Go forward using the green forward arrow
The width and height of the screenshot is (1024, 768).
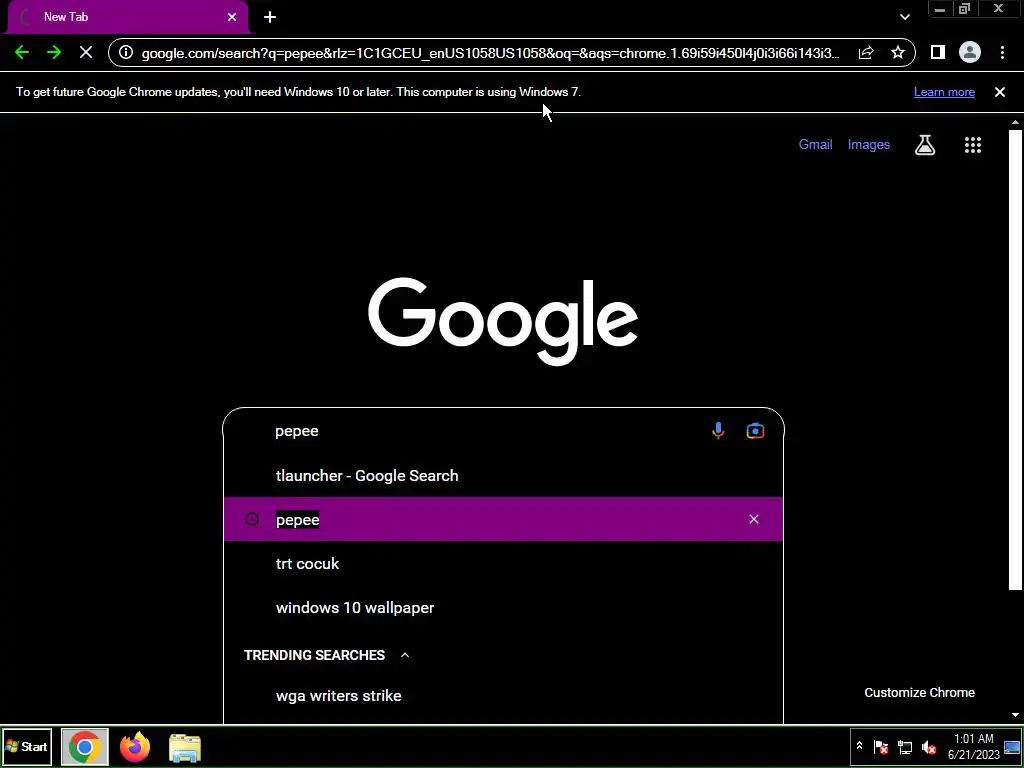pyautogui.click(x=54, y=53)
